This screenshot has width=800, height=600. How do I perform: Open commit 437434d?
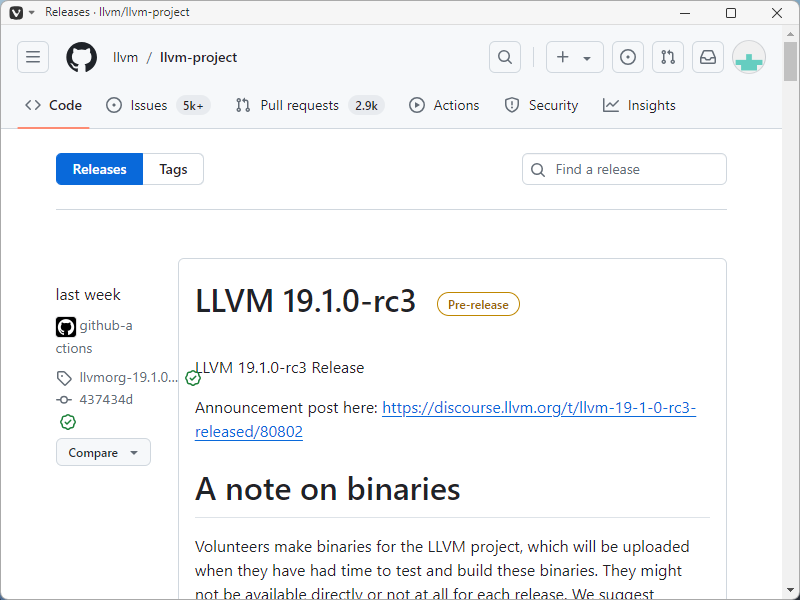106,399
